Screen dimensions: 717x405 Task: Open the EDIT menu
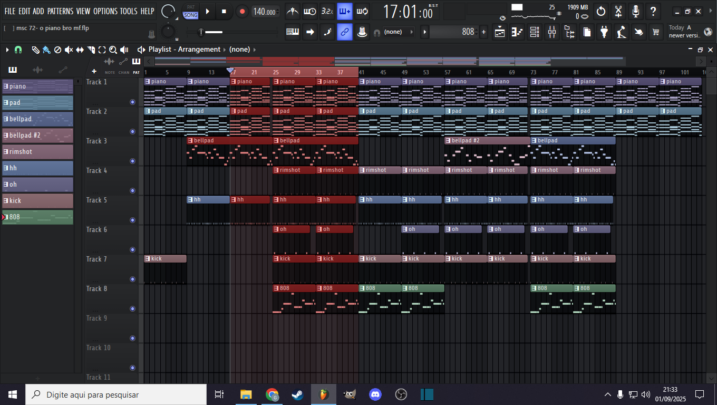24,11
